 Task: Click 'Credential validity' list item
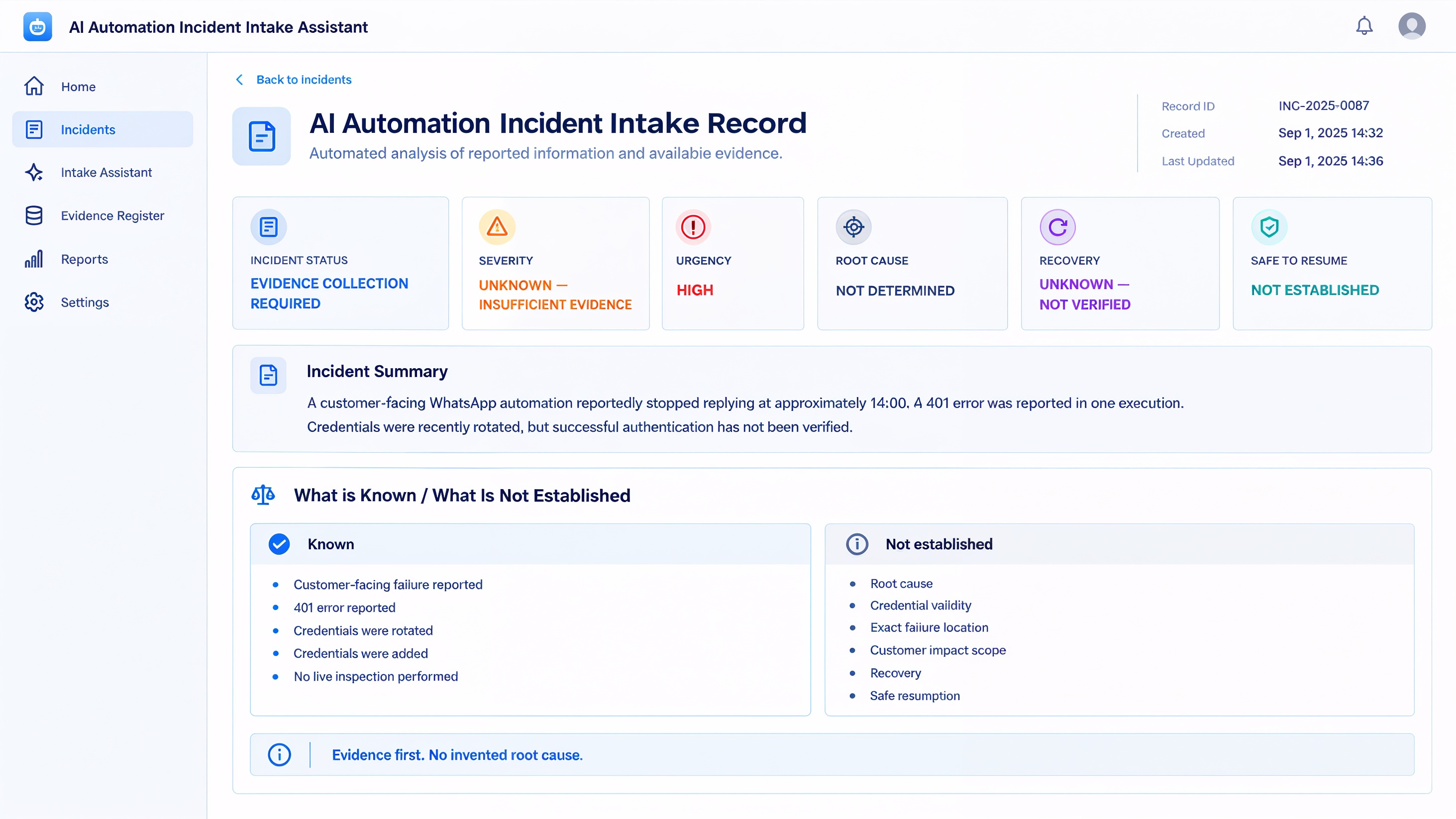[920, 606]
